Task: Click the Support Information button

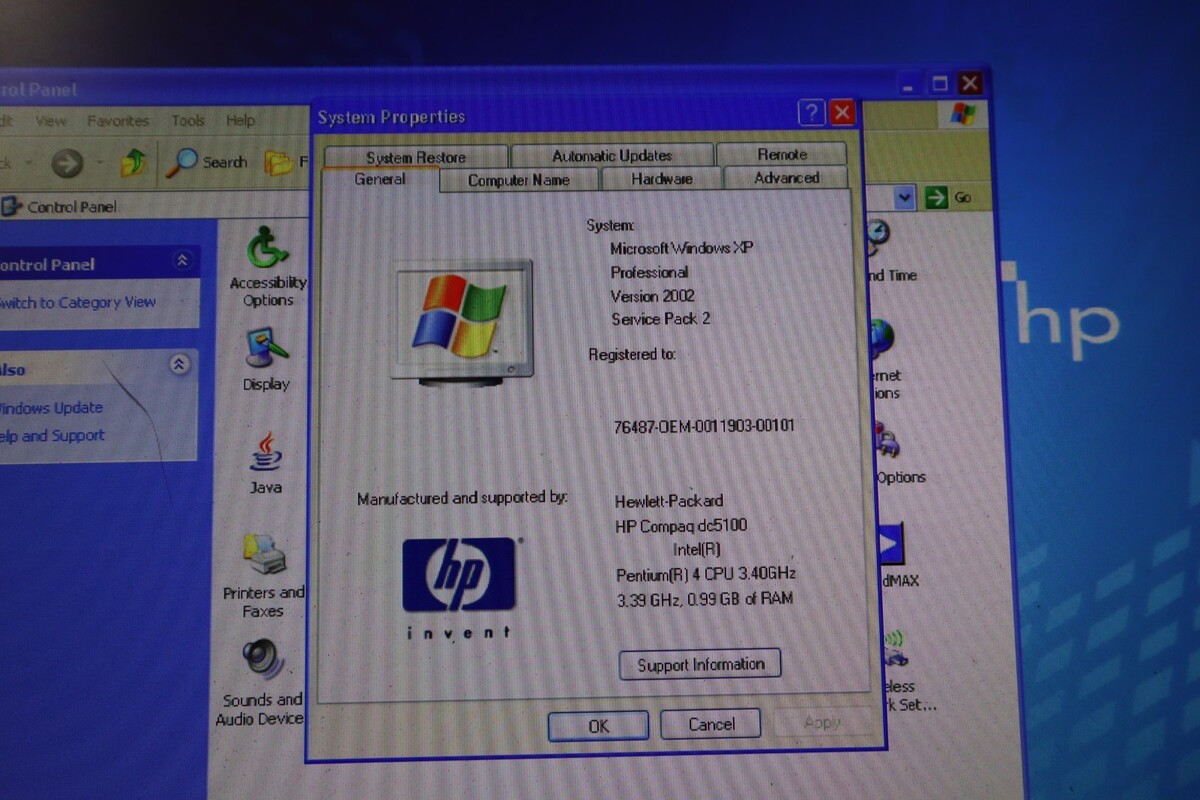Action: (700, 665)
